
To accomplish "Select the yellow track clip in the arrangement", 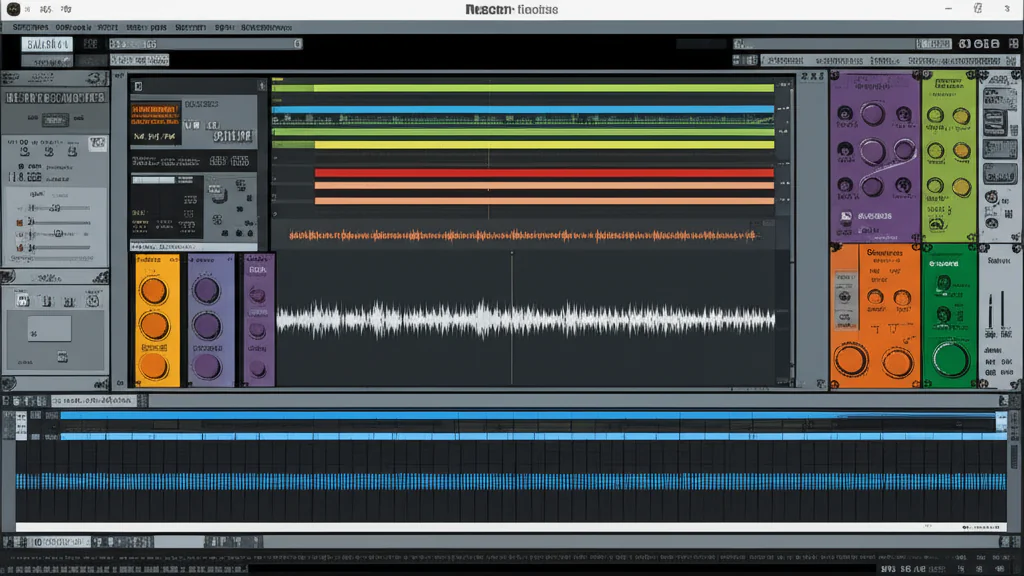I will tap(544, 144).
